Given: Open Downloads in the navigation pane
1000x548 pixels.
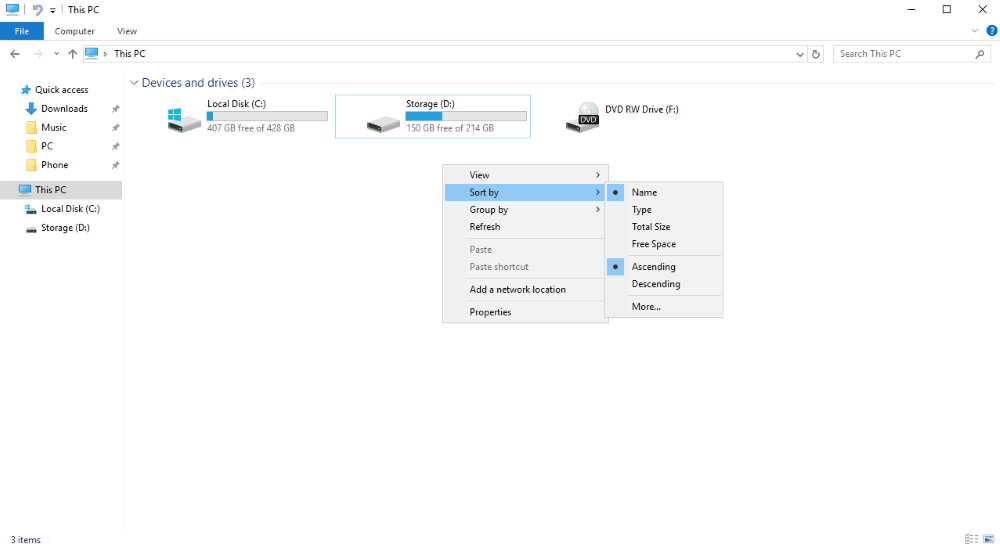Looking at the screenshot, I should click(x=64, y=108).
